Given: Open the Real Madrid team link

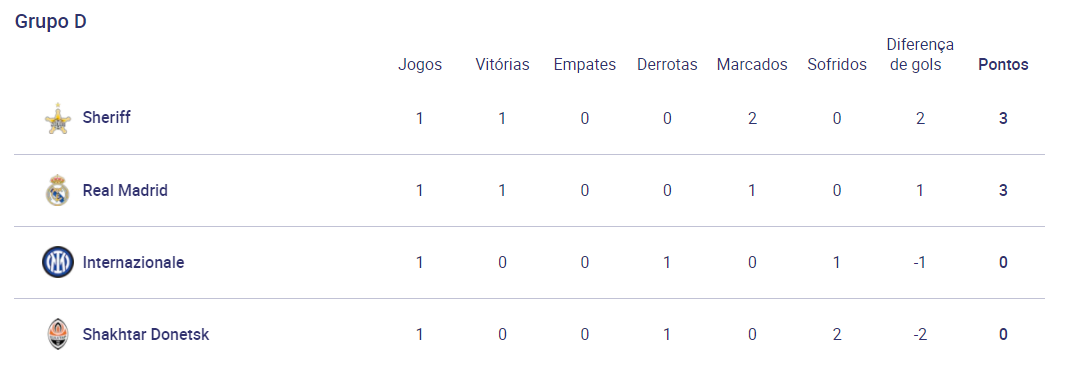Looking at the screenshot, I should click(x=125, y=190).
